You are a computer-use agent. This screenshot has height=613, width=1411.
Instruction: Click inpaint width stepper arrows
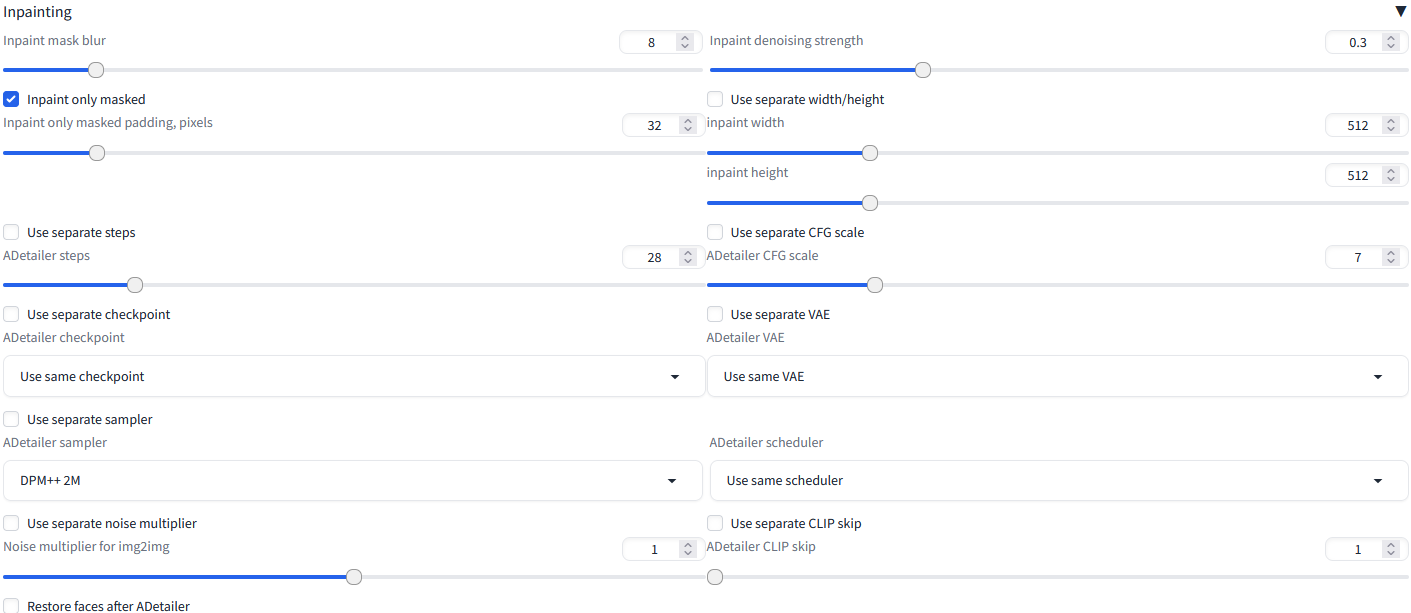1390,125
